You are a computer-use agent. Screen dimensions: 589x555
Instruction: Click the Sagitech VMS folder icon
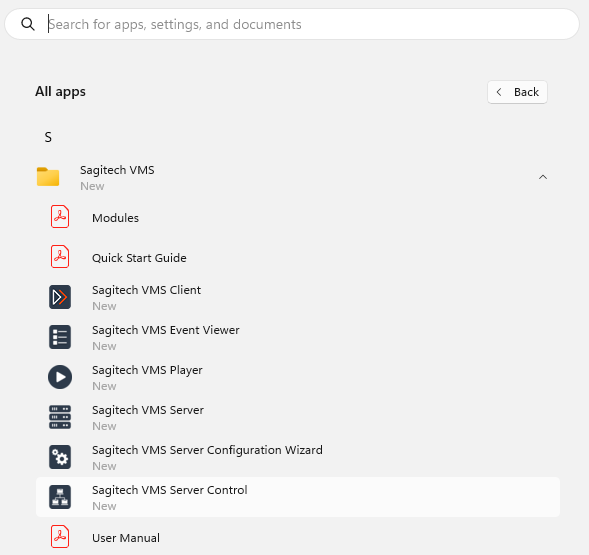[x=48, y=177]
